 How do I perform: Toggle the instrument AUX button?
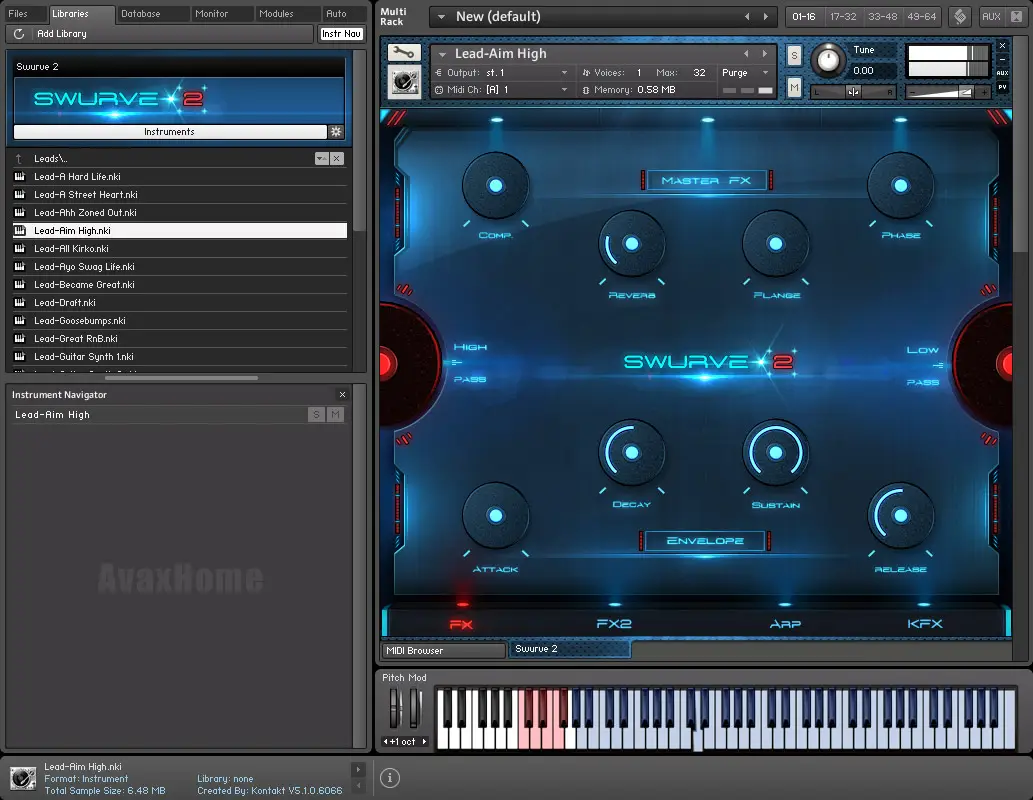click(x=1002, y=72)
